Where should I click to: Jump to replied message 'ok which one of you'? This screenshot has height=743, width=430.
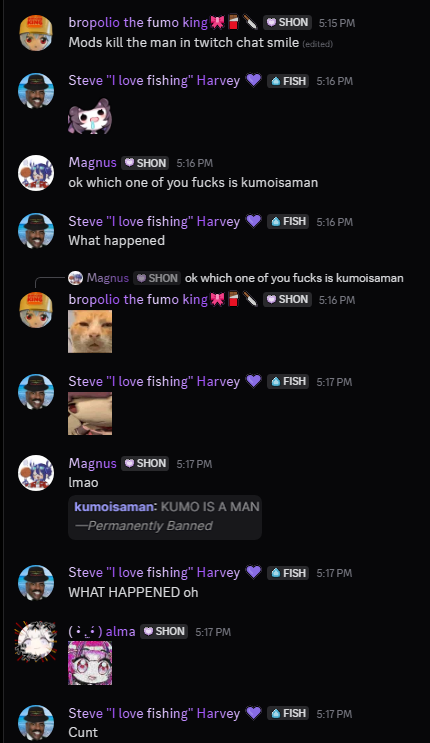click(x=294, y=278)
